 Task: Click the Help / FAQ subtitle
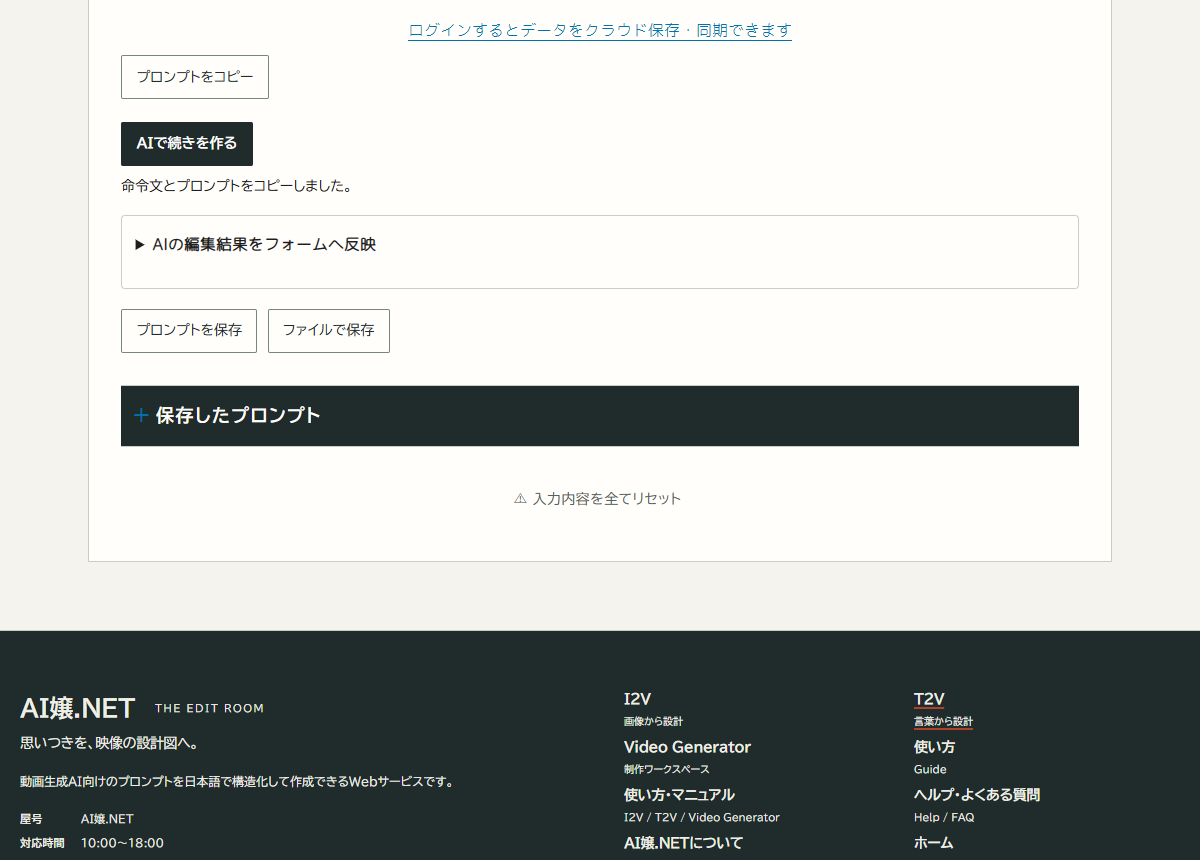click(944, 817)
